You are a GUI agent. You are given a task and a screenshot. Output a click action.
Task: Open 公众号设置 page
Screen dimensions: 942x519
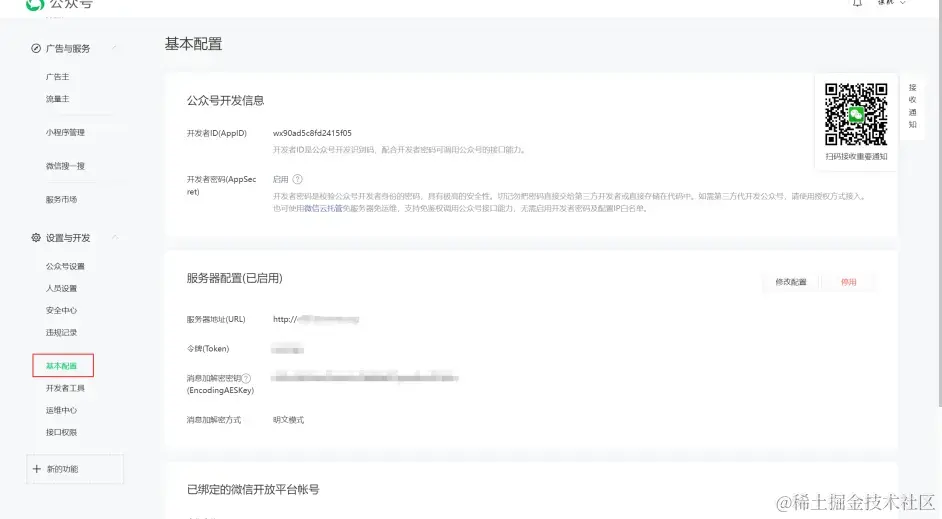pos(65,266)
